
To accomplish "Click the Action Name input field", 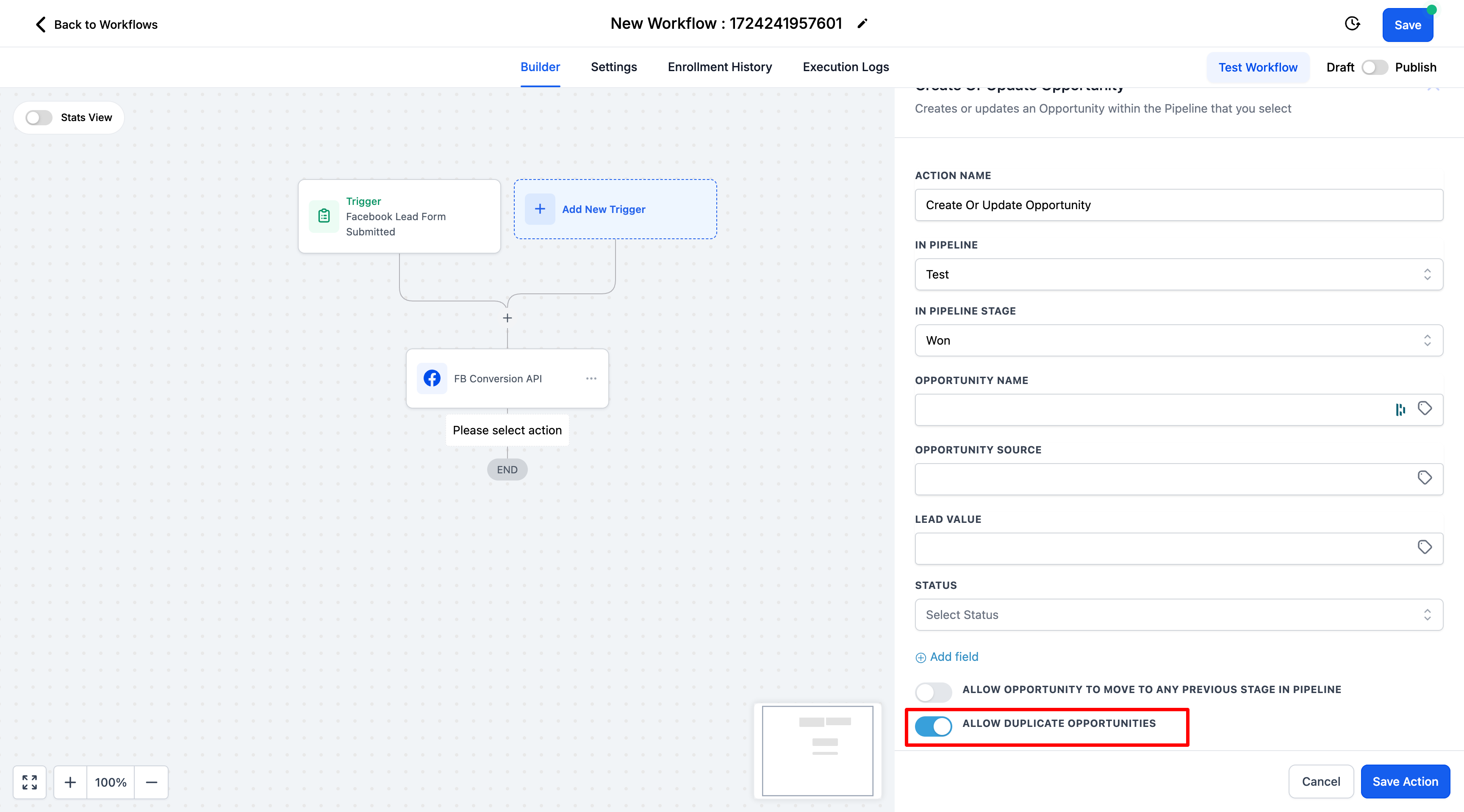I will tap(1178, 205).
